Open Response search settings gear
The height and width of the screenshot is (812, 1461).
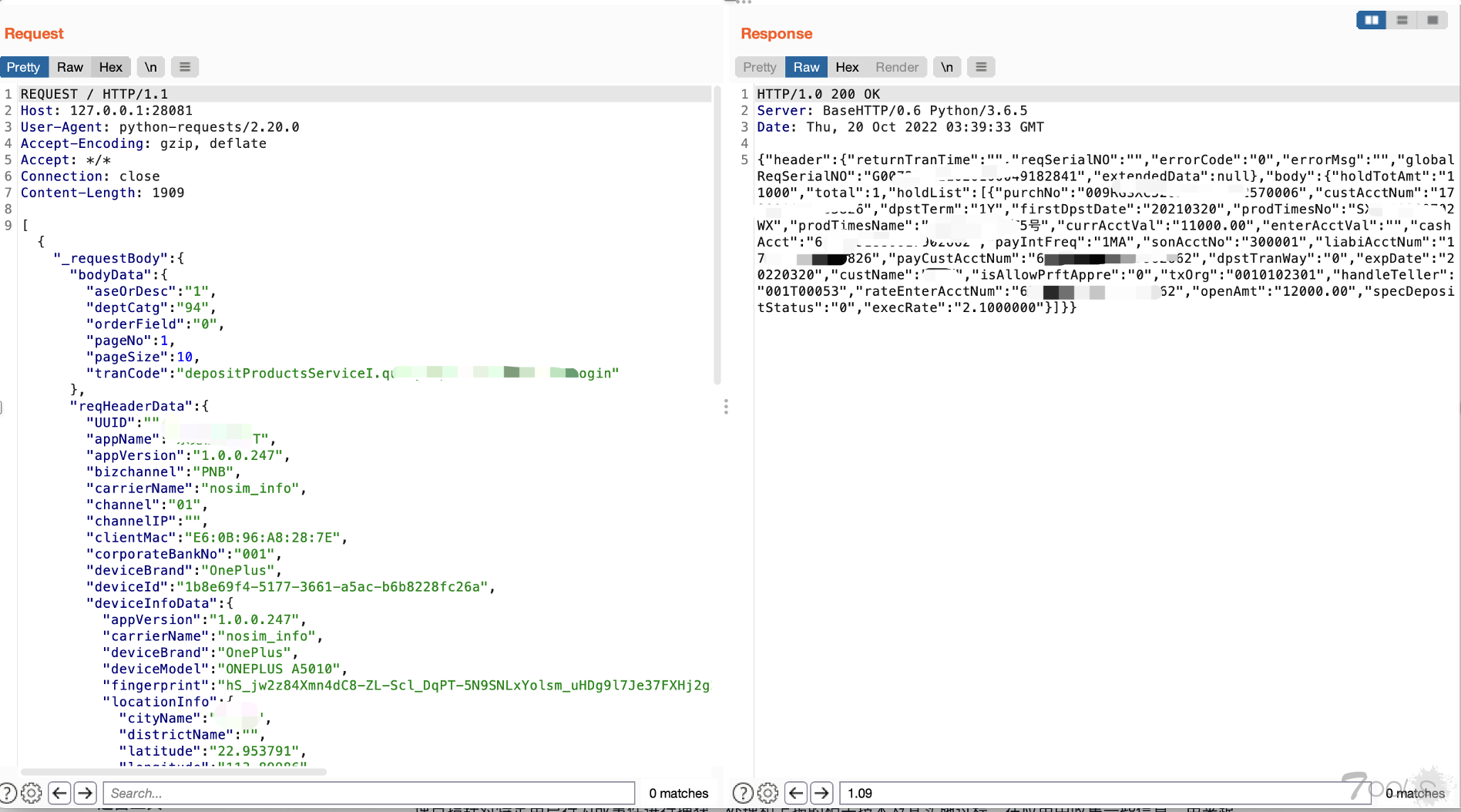pyautogui.click(x=768, y=793)
